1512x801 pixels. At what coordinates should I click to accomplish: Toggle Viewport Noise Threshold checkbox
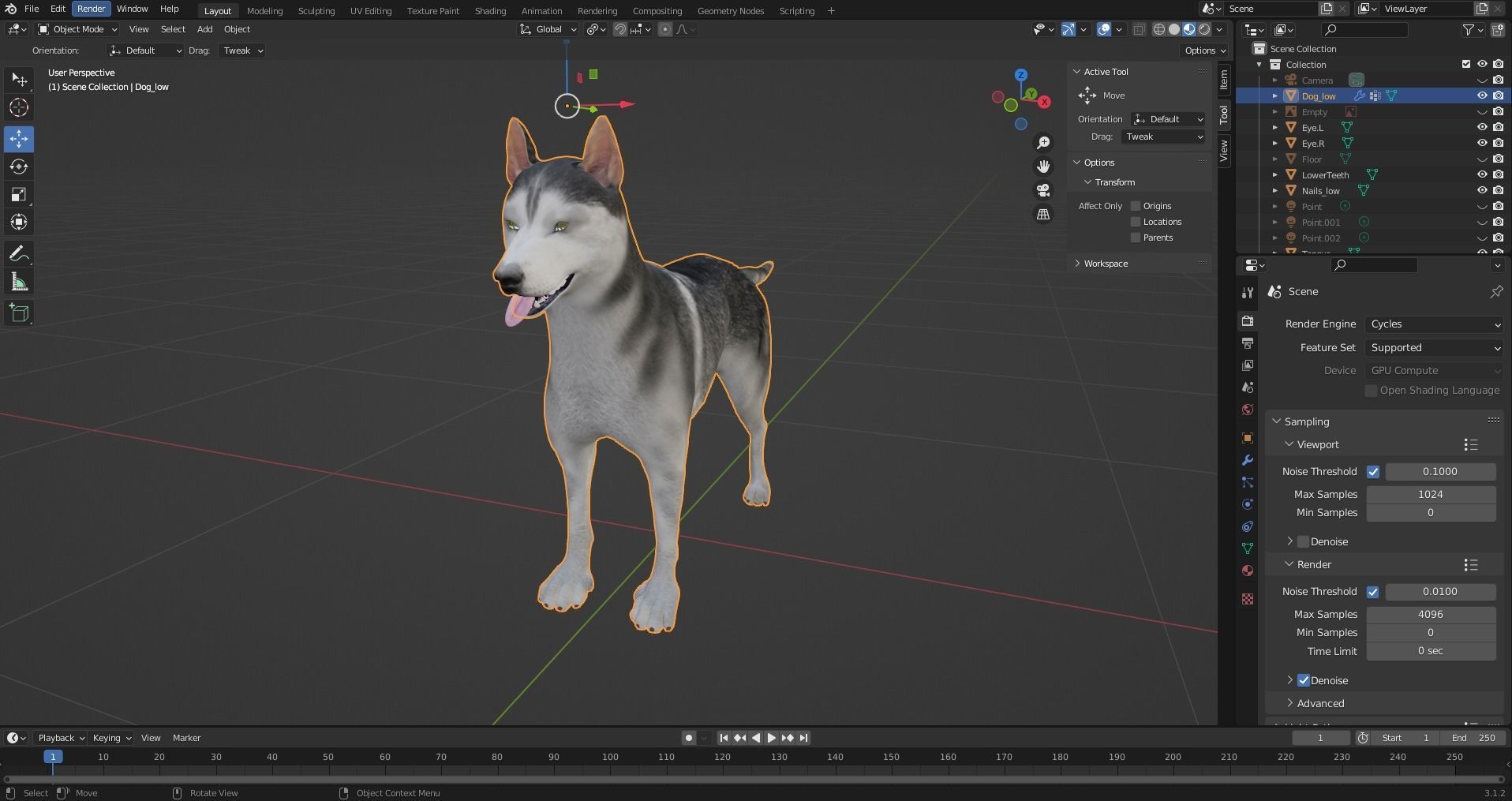(x=1373, y=472)
